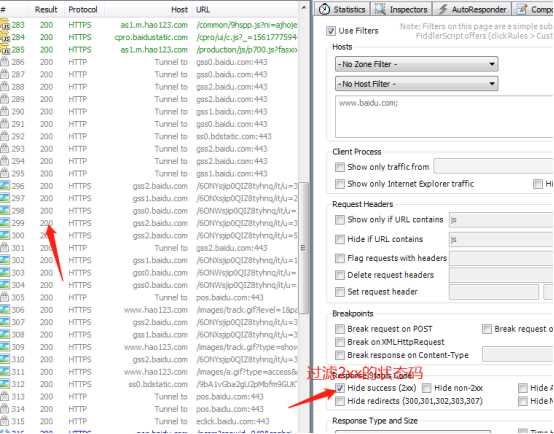Click lock icon of tunnel session 313

coord(5,397)
